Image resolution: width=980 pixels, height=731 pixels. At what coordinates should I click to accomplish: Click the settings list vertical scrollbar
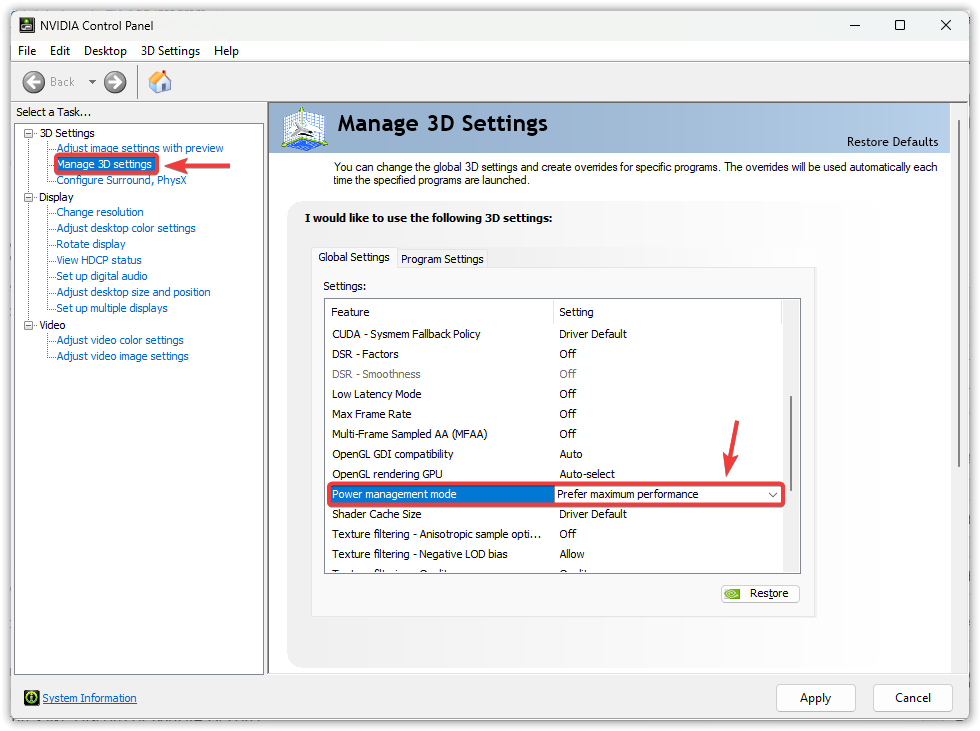790,440
